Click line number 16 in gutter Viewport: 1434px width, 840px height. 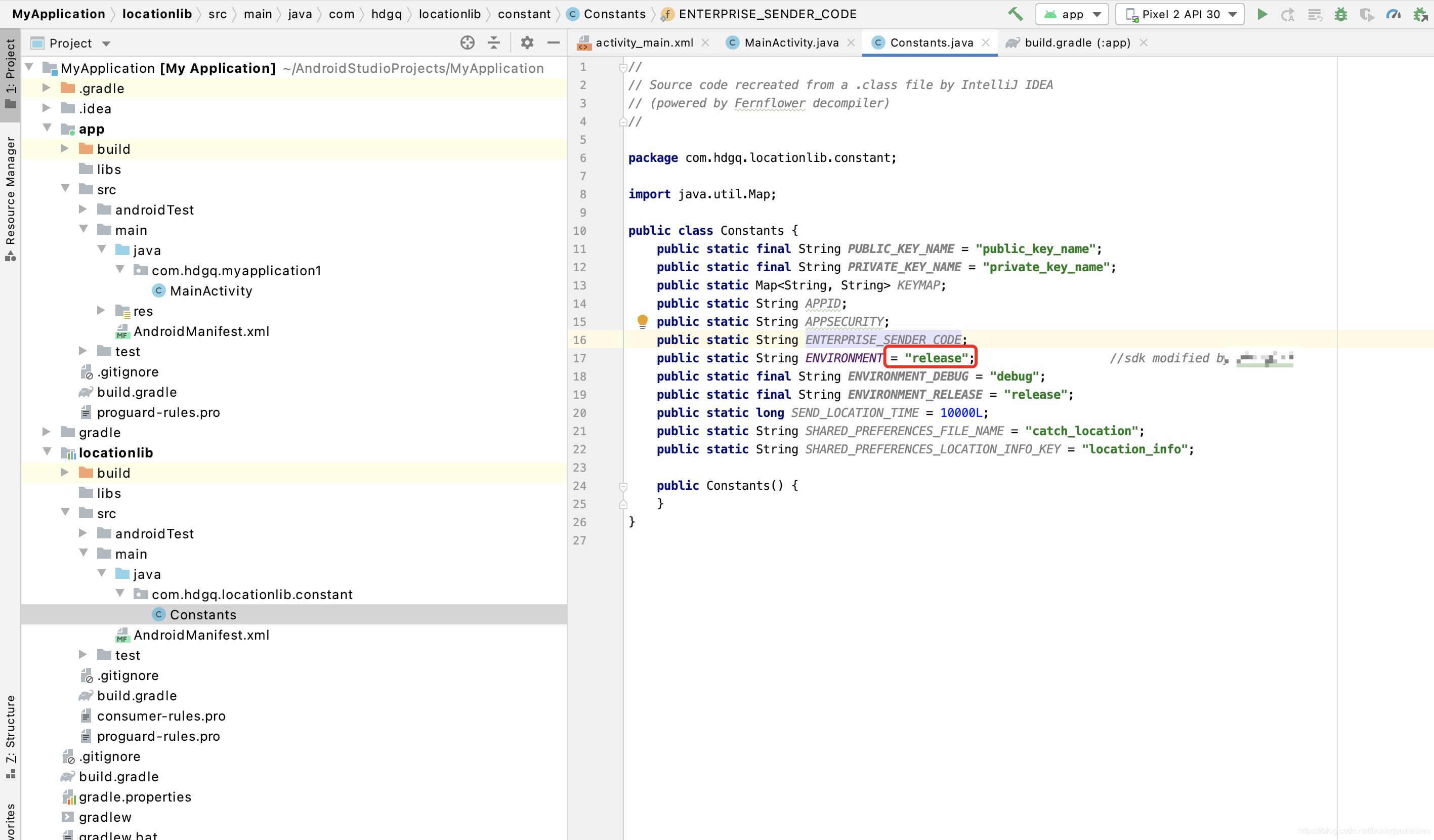[579, 340]
